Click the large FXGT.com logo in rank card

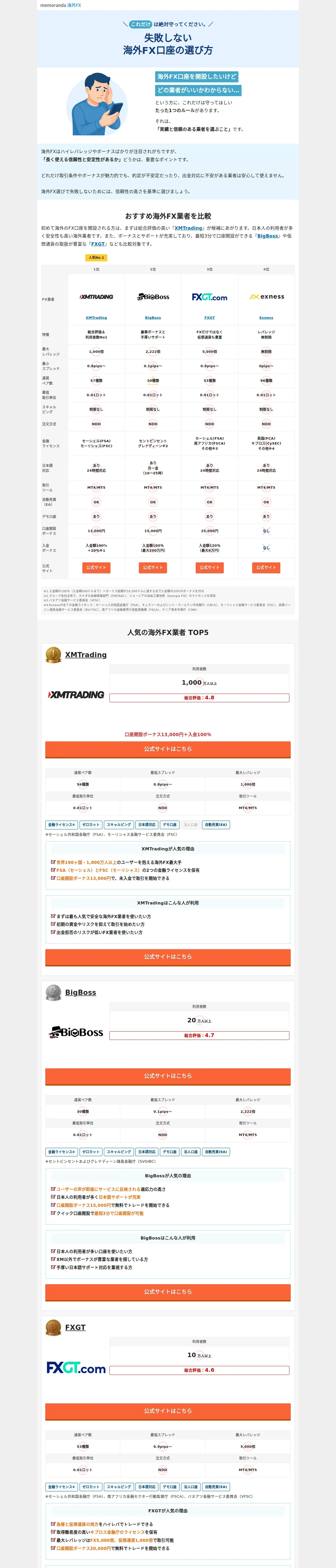coord(76,1368)
